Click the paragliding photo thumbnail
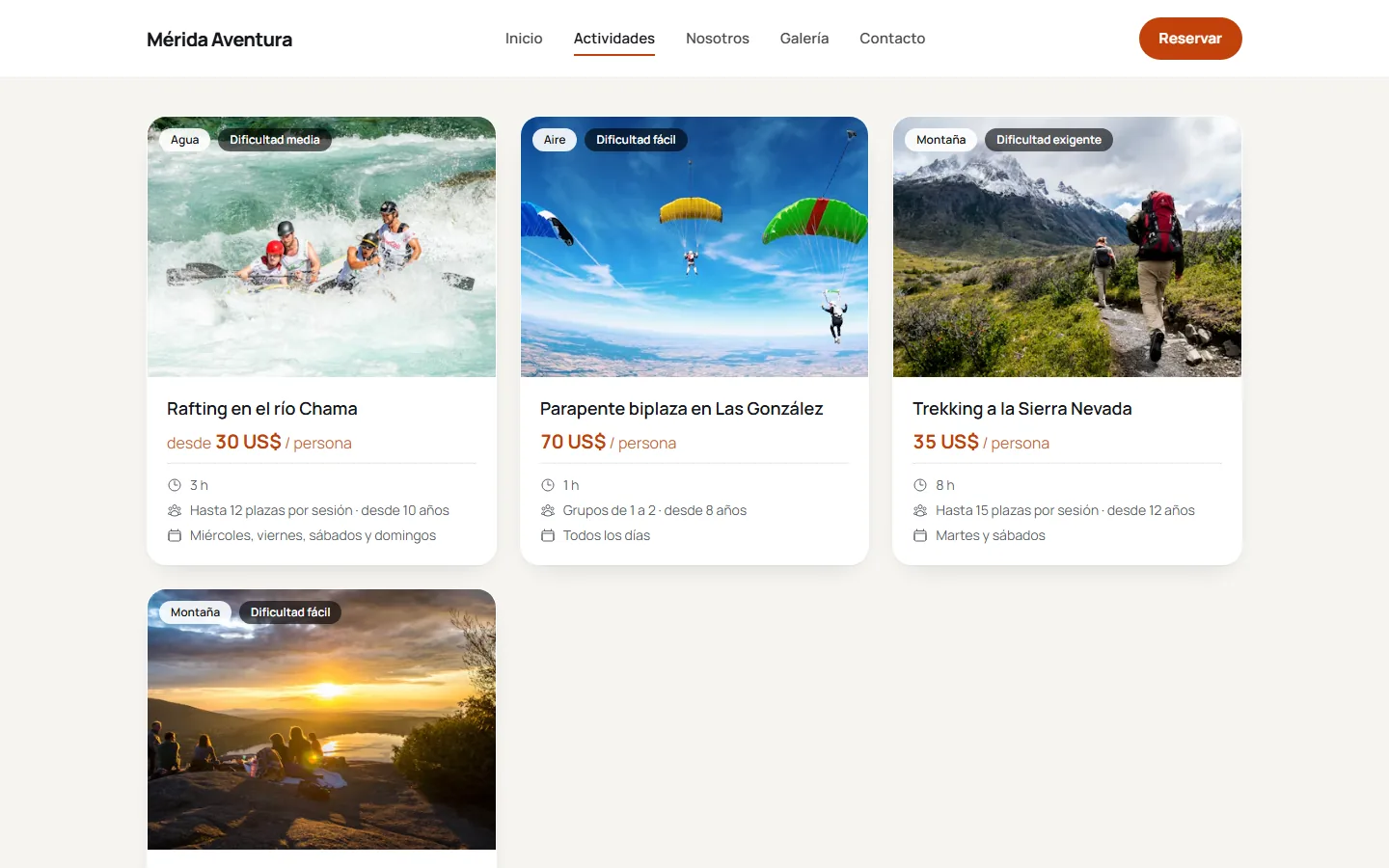1389x868 pixels. (x=694, y=247)
